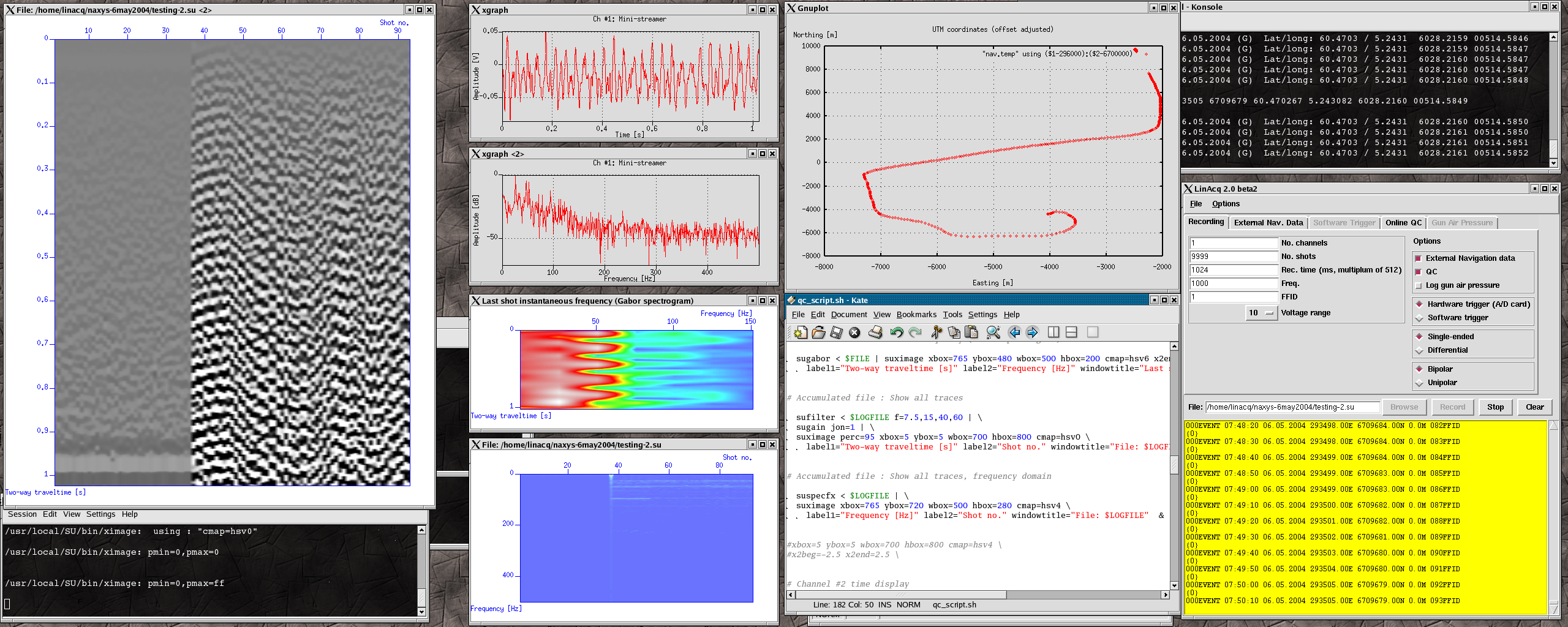
Task: Select Bipolar voltage option
Action: click(x=1419, y=369)
